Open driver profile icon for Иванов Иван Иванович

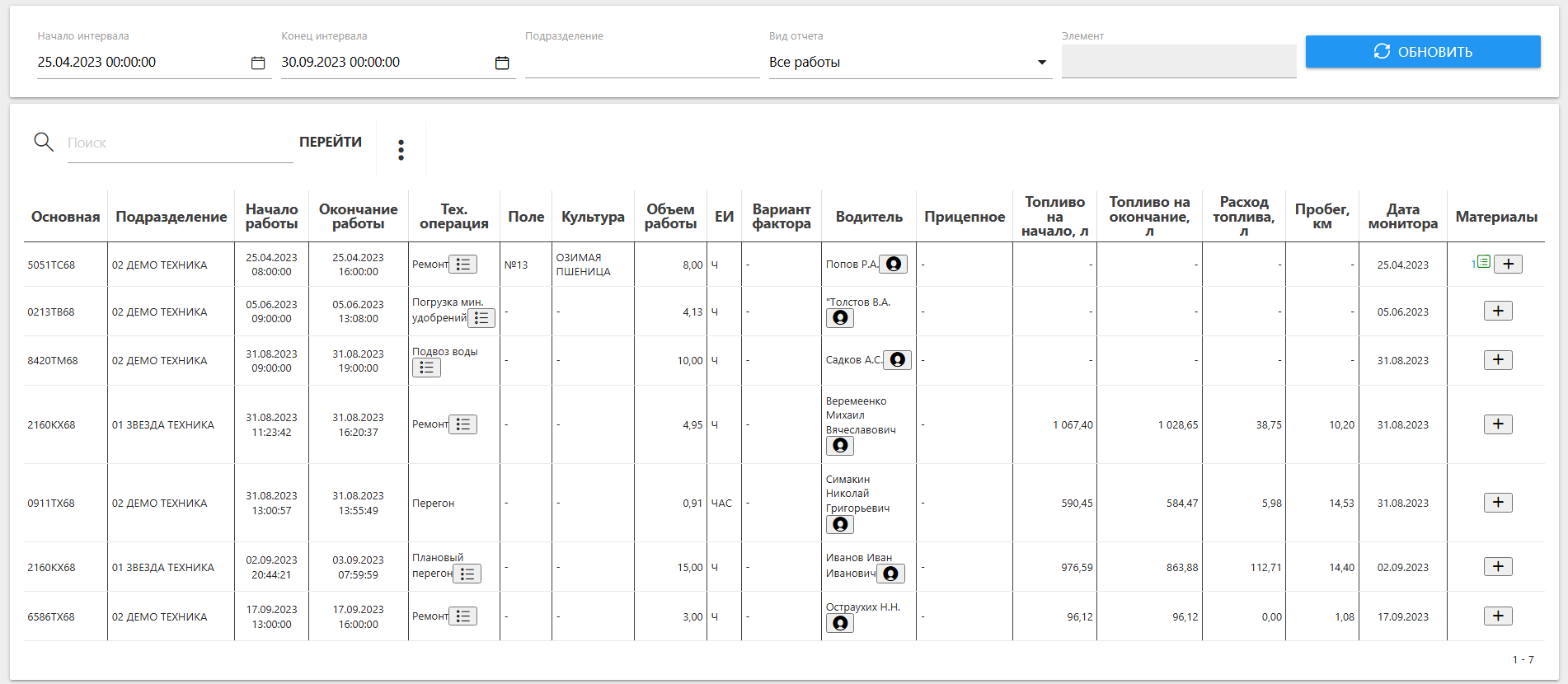tap(890, 574)
